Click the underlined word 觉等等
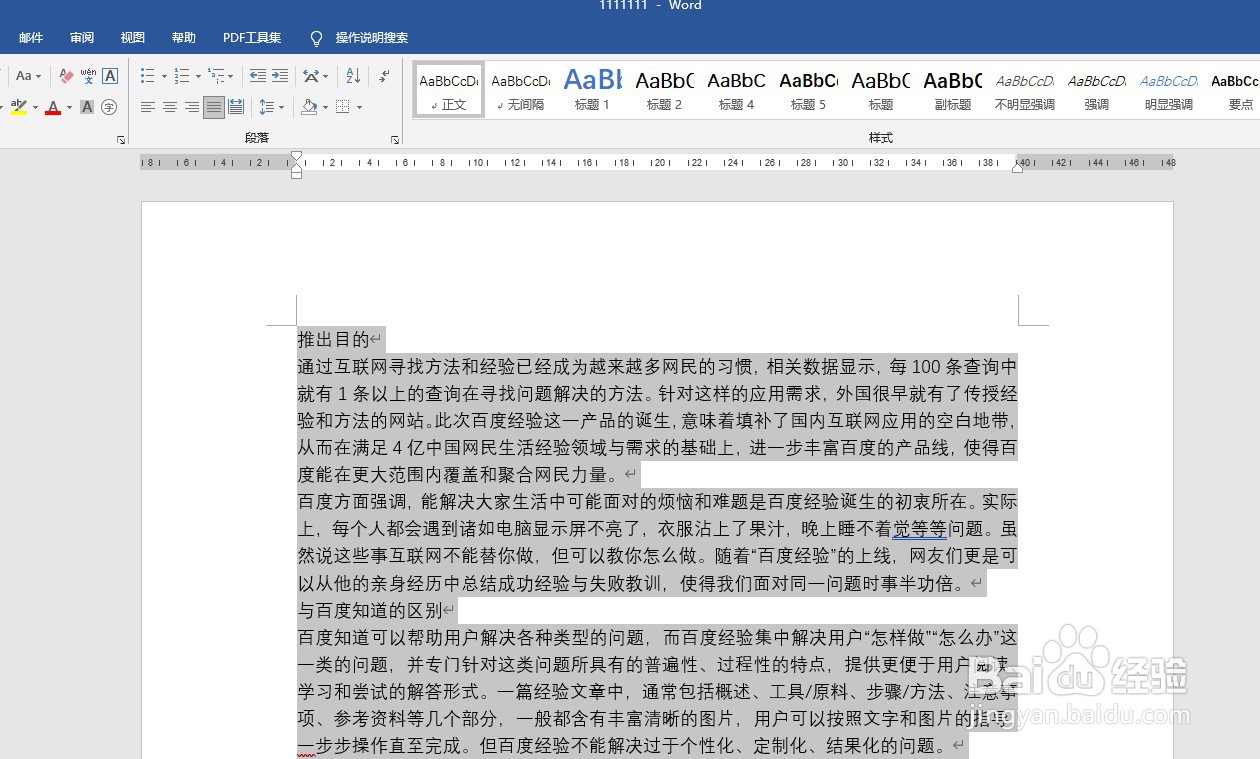This screenshot has height=759, width=1260. (x=920, y=529)
